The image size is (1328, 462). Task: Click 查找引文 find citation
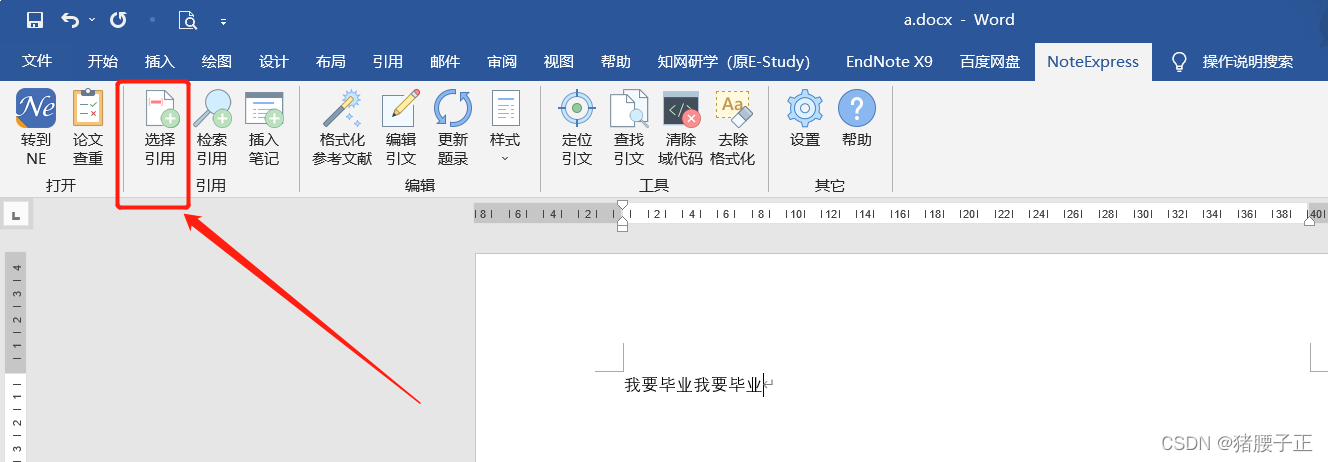pyautogui.click(x=629, y=128)
